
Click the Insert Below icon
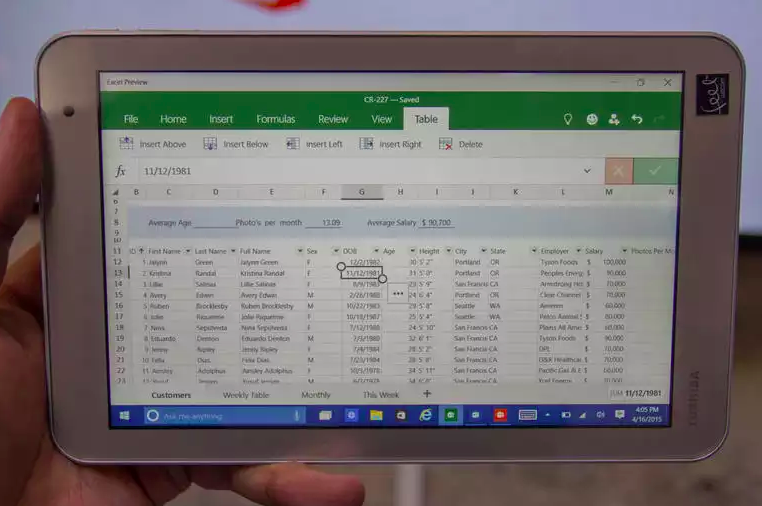(x=210, y=143)
